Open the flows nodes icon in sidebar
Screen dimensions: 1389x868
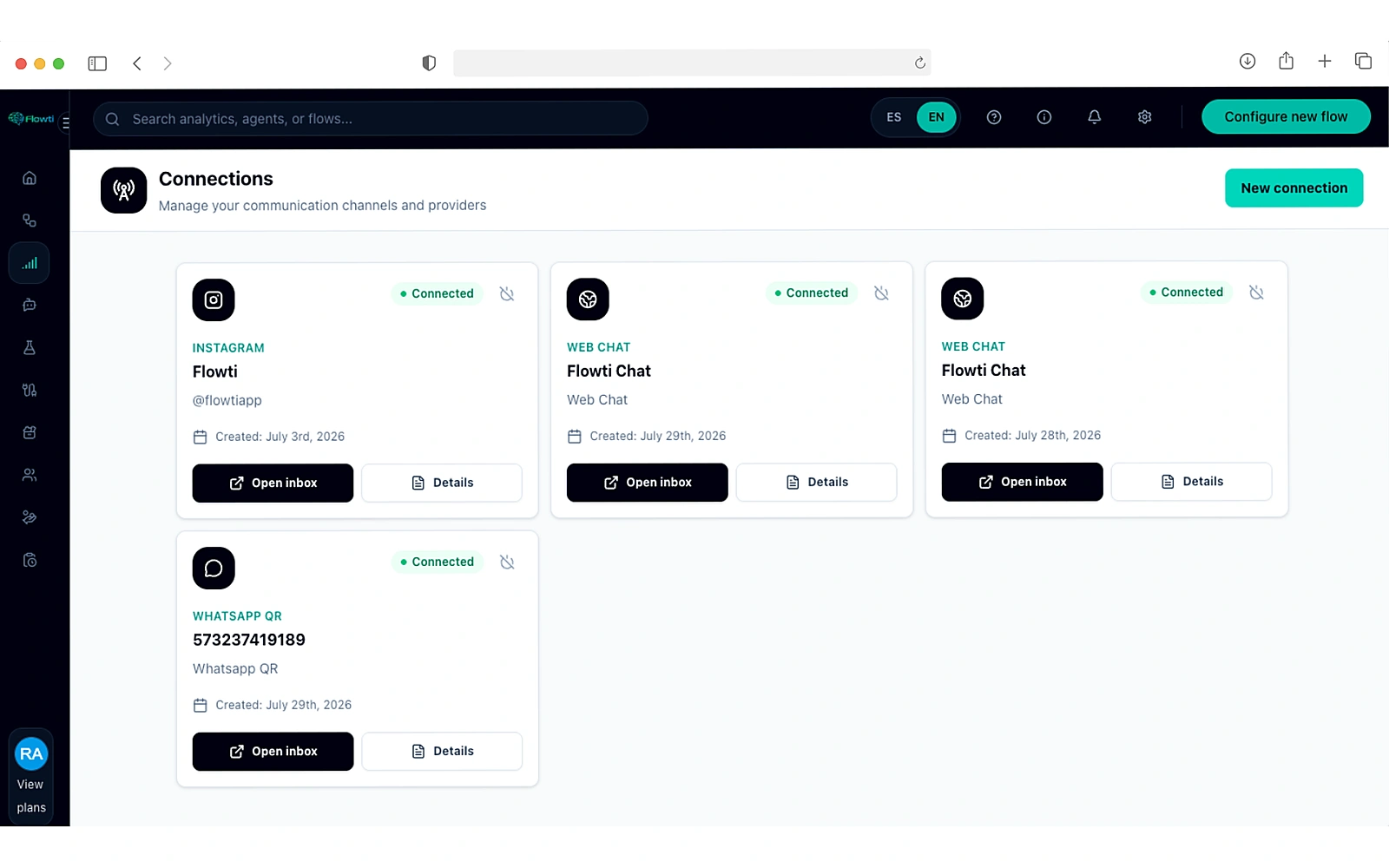point(30,220)
